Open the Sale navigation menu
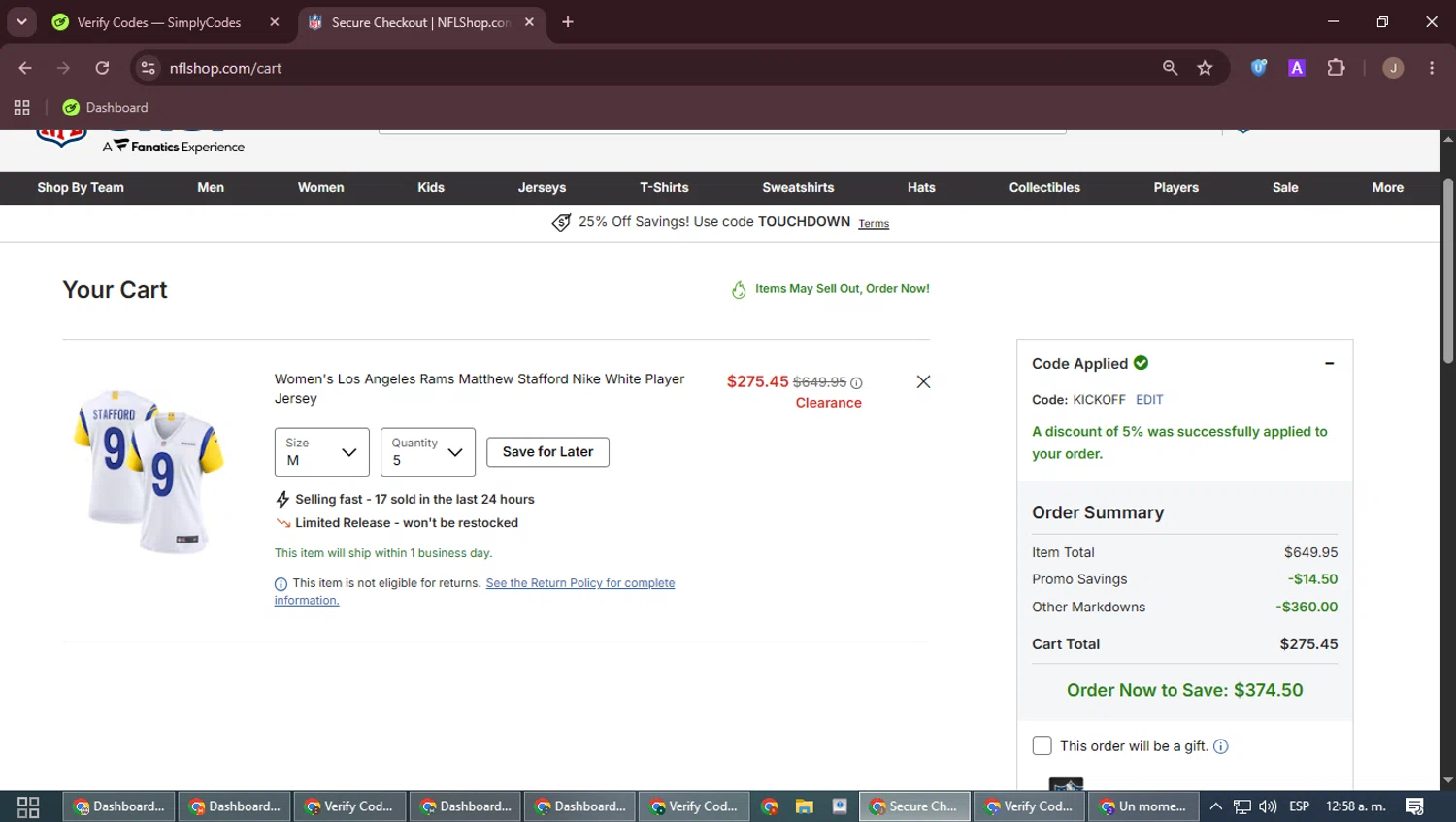1456x822 pixels. (x=1285, y=188)
